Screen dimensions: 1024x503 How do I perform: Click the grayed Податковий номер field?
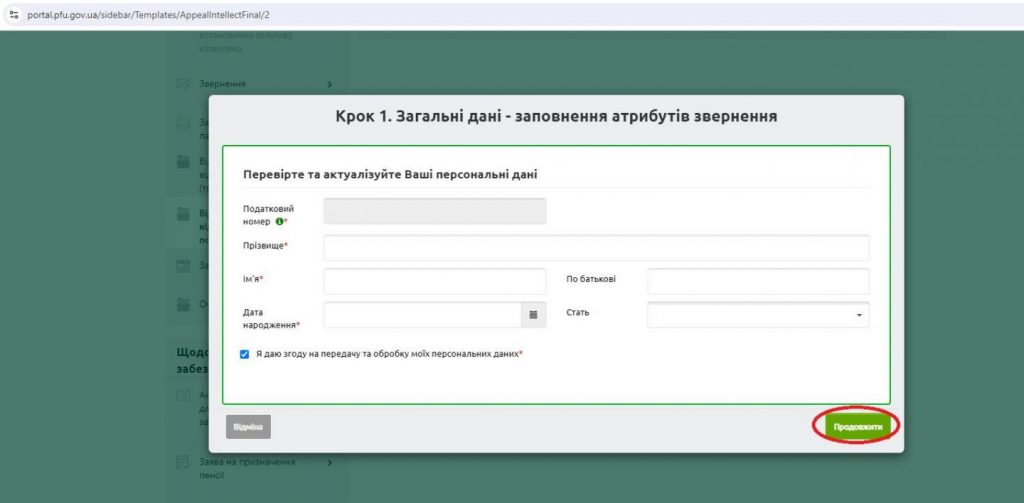[x=434, y=211]
